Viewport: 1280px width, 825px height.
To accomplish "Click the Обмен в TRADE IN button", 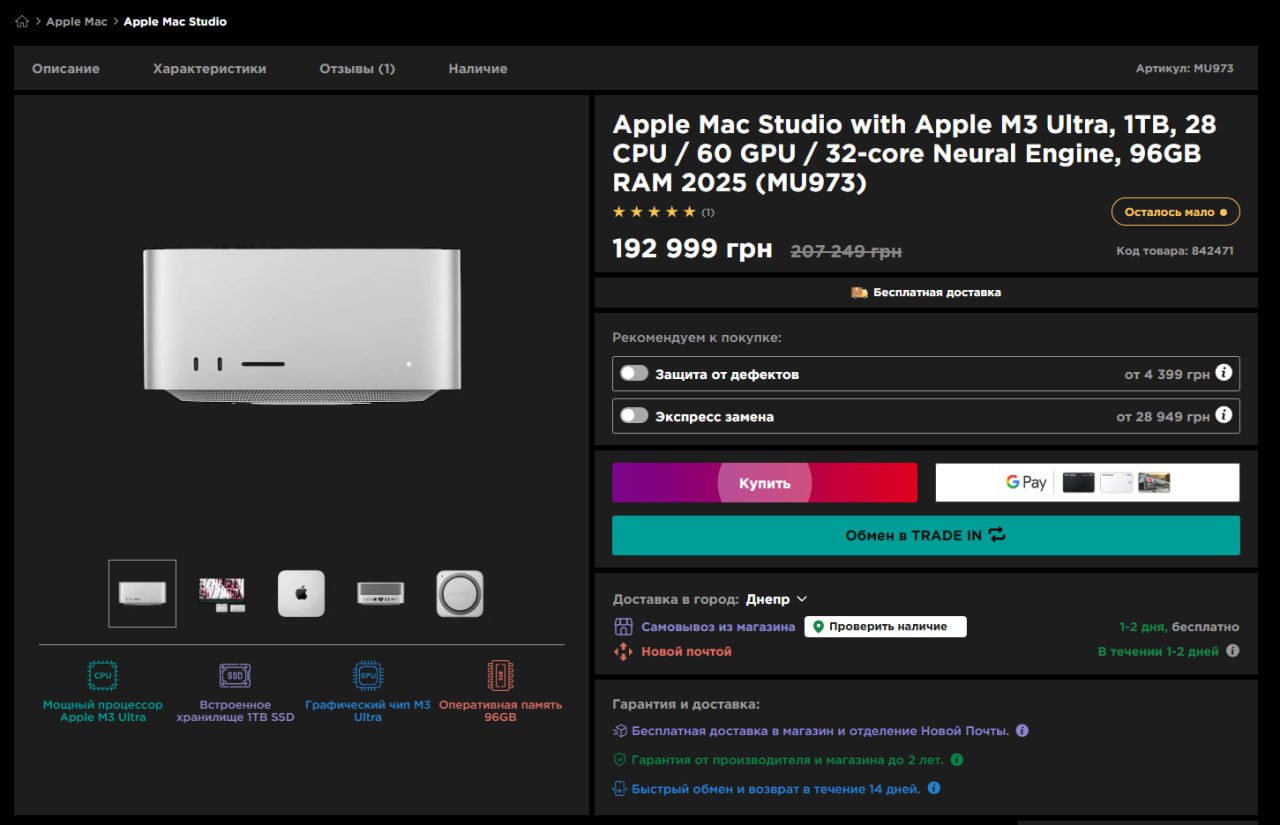I will 925,535.
